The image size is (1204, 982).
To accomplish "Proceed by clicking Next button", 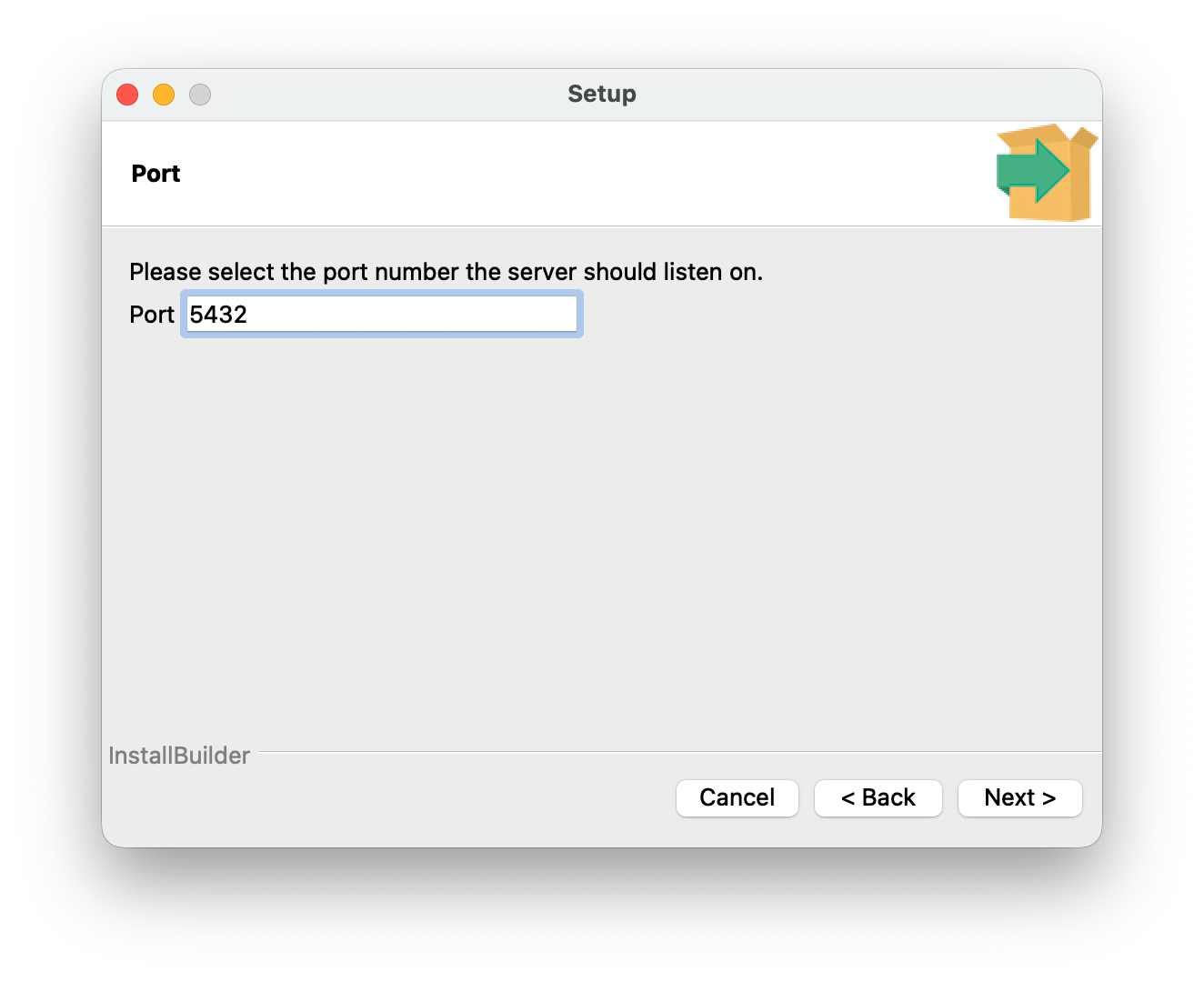I will [x=1019, y=798].
